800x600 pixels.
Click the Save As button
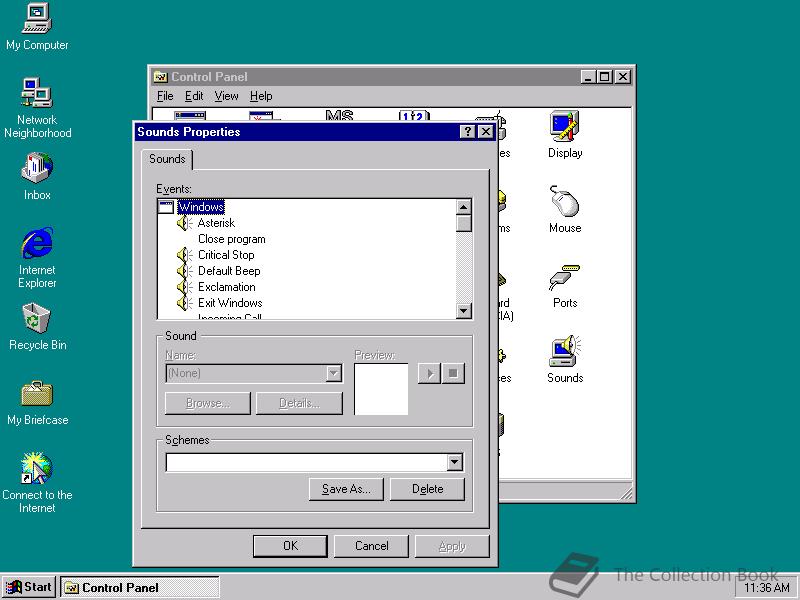[x=346, y=489]
